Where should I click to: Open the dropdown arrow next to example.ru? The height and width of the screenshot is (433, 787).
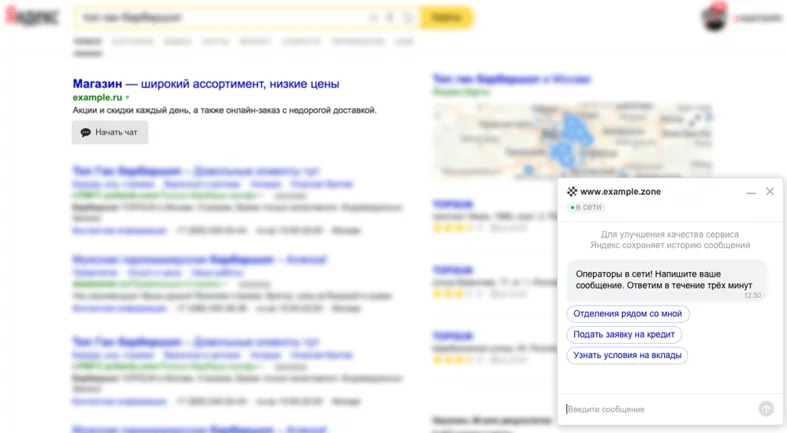127,98
